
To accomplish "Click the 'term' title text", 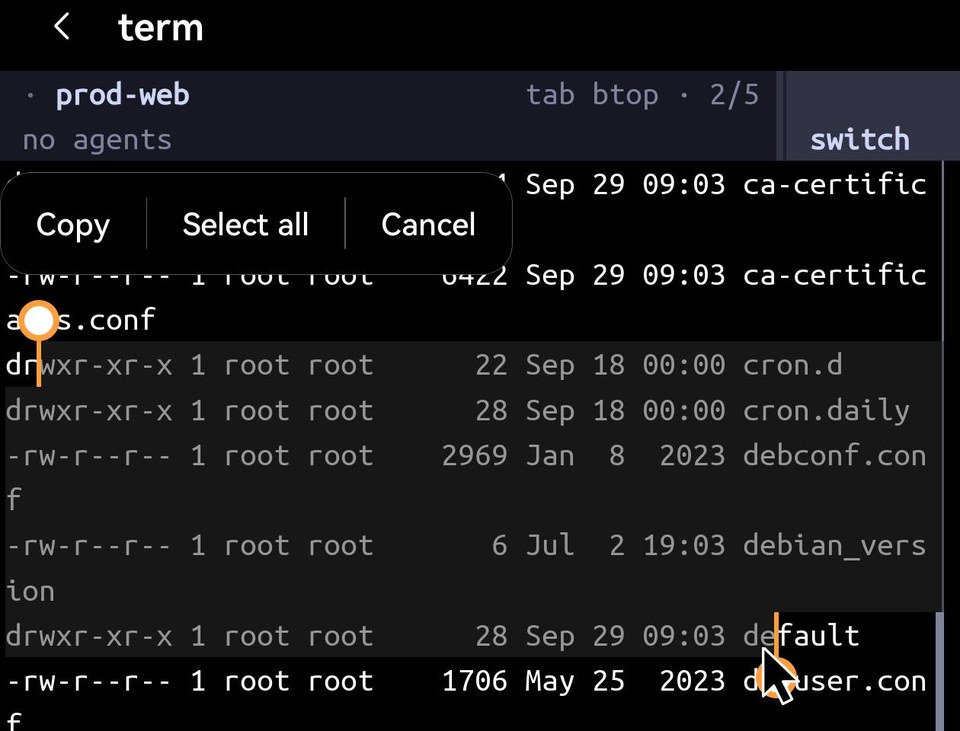I will coord(160,28).
